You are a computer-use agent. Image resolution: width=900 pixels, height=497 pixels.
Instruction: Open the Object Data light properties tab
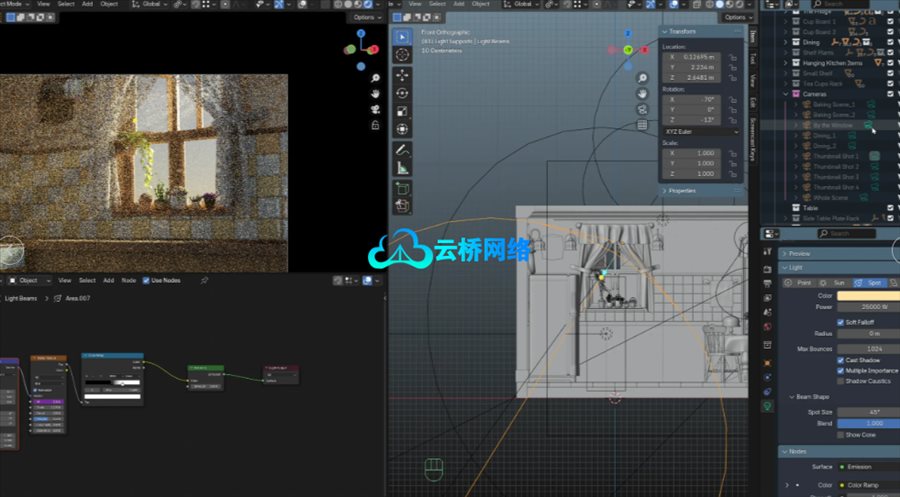pos(767,407)
